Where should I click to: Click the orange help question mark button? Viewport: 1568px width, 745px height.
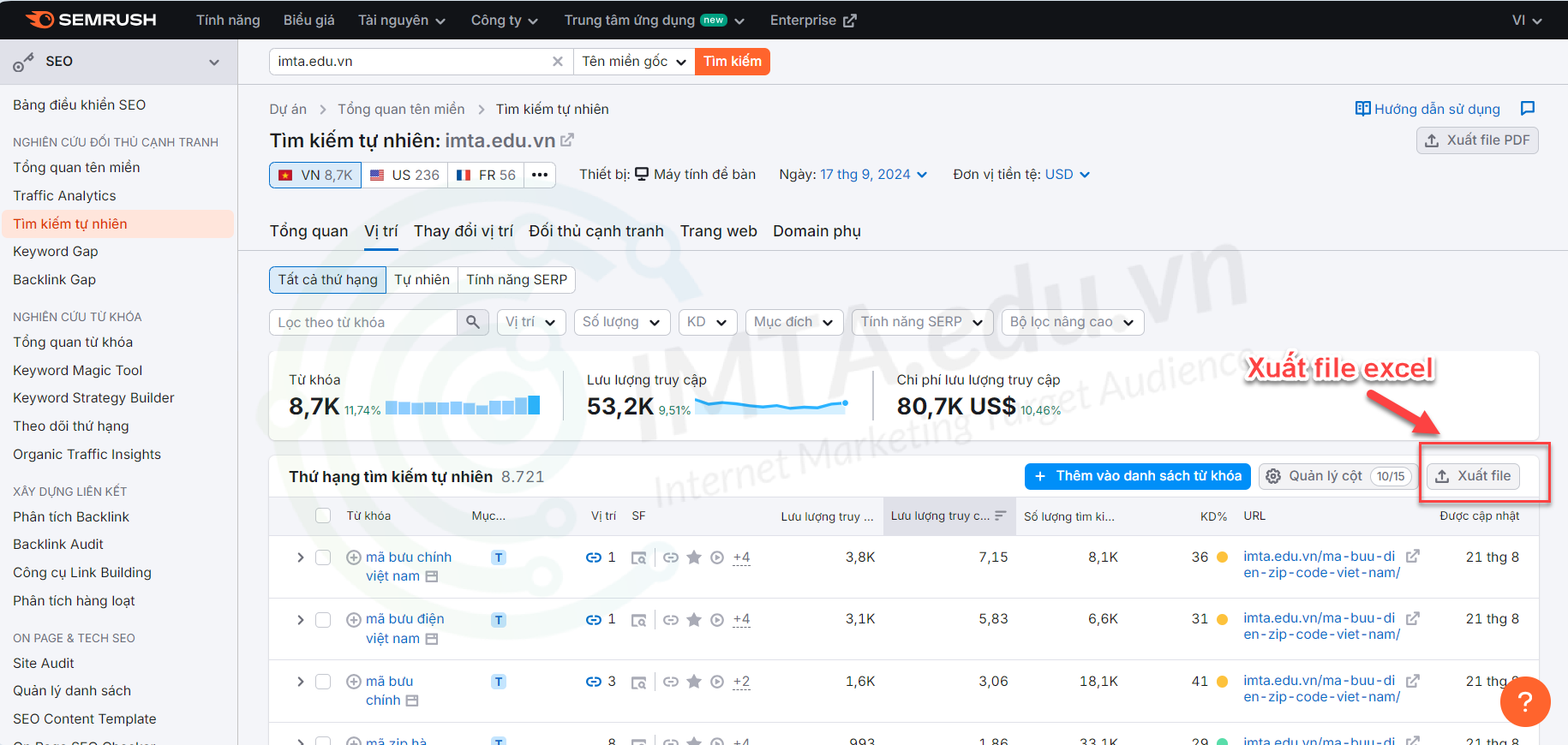click(1525, 702)
